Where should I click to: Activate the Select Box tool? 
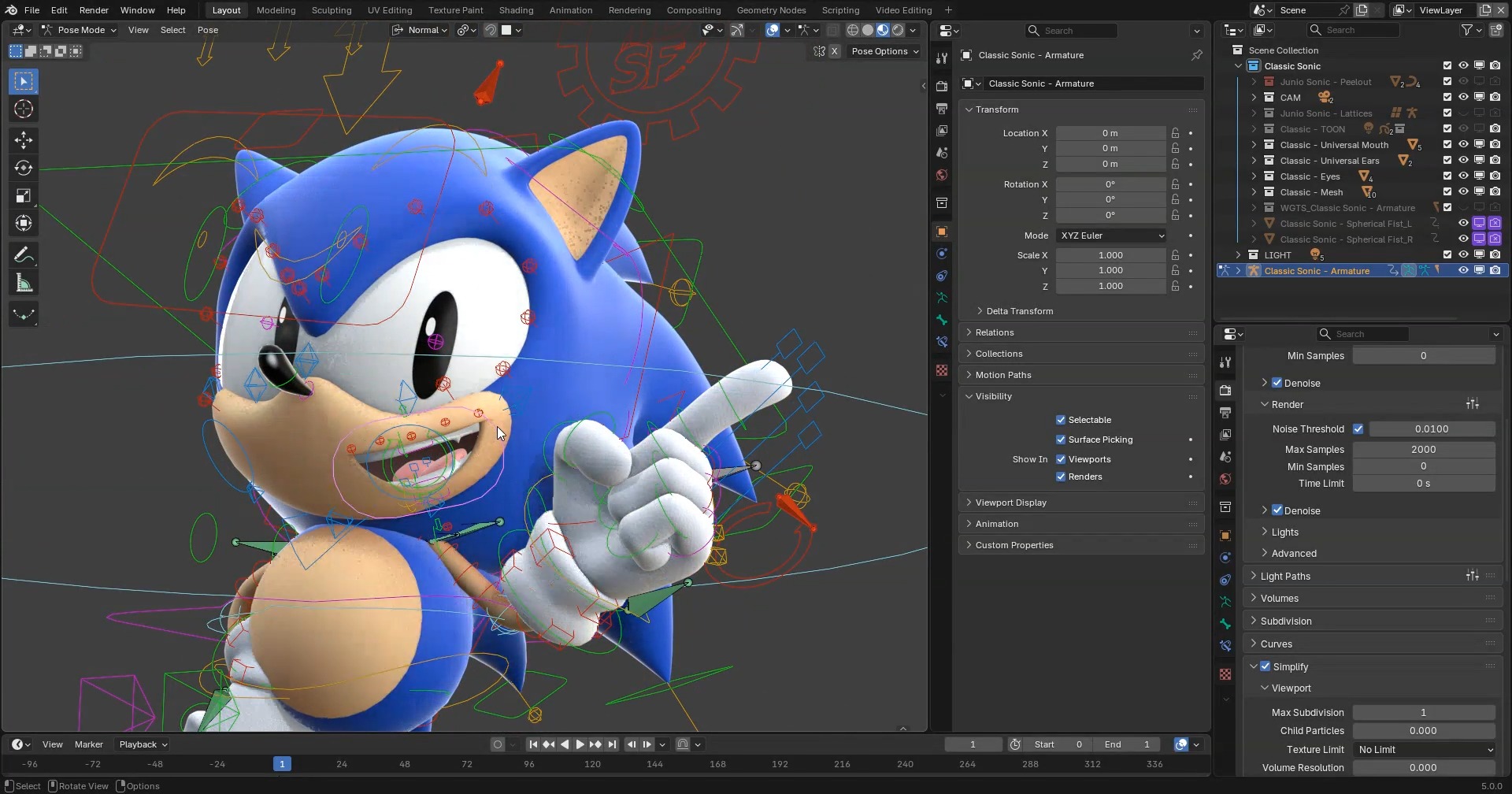(24, 81)
